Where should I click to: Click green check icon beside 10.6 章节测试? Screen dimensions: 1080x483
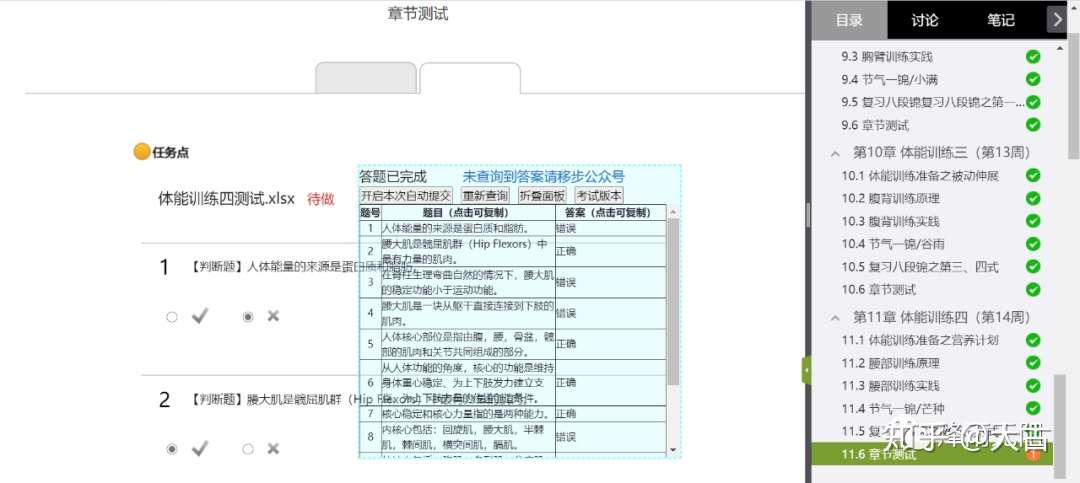1032,289
